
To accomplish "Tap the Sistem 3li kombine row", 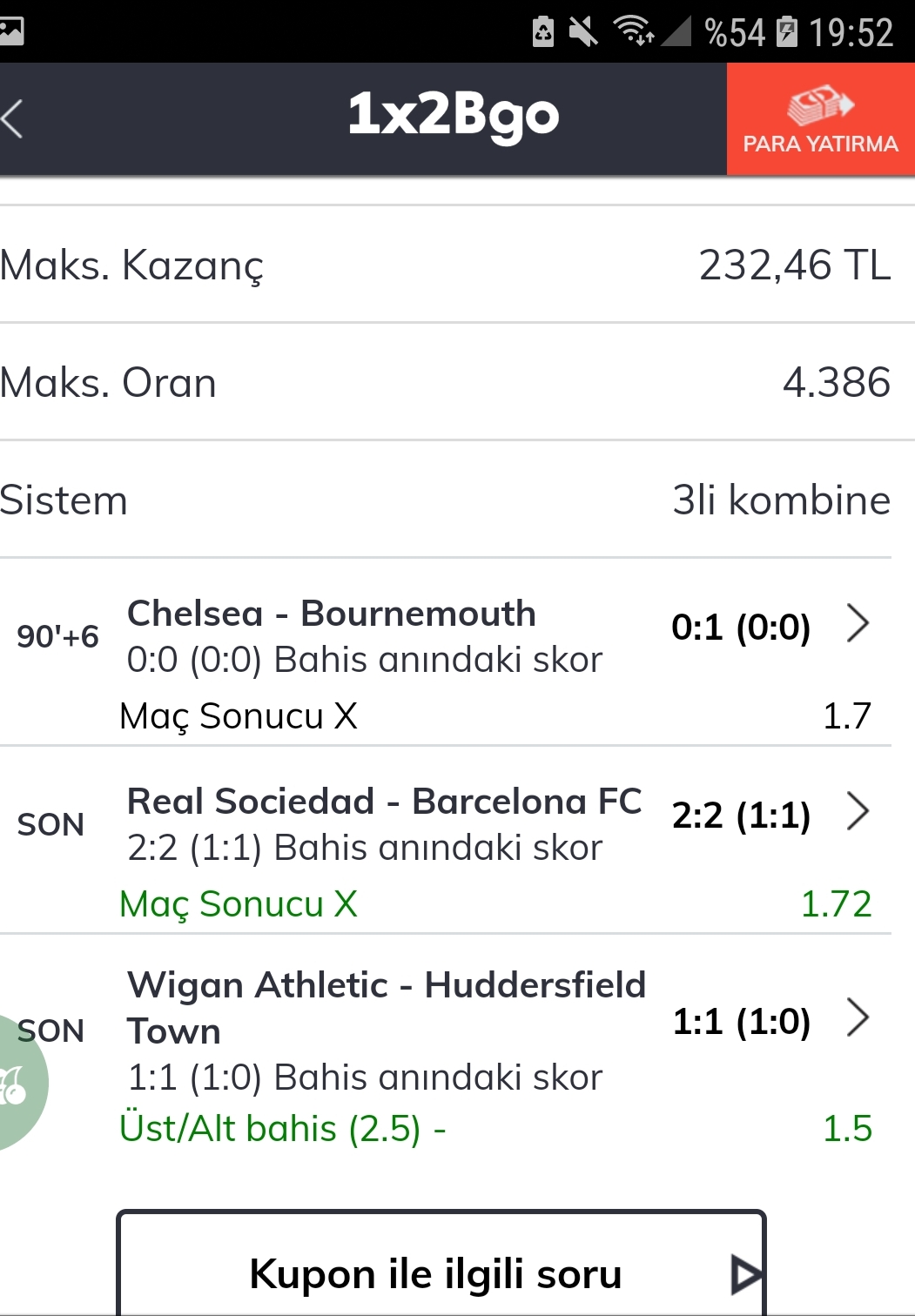I will [x=446, y=500].
